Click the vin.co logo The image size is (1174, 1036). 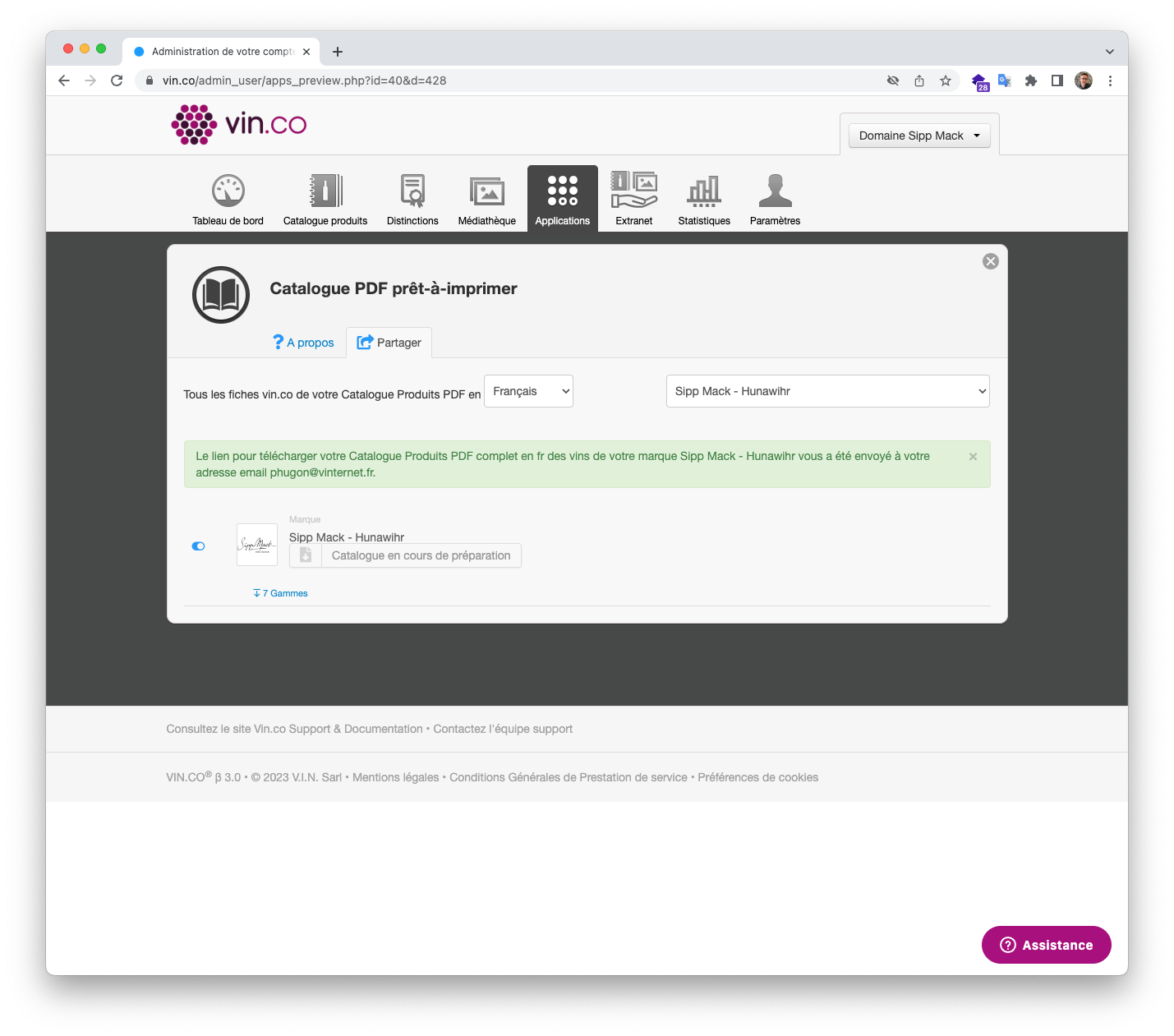pyautogui.click(x=239, y=124)
